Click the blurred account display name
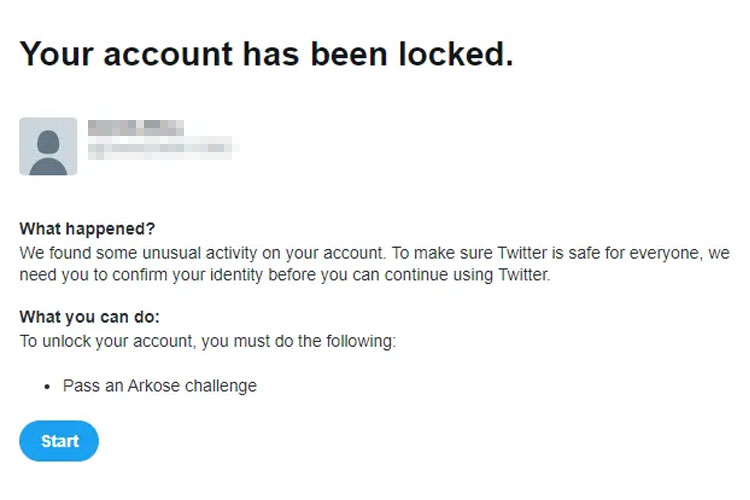The image size is (750, 500). coord(135,128)
